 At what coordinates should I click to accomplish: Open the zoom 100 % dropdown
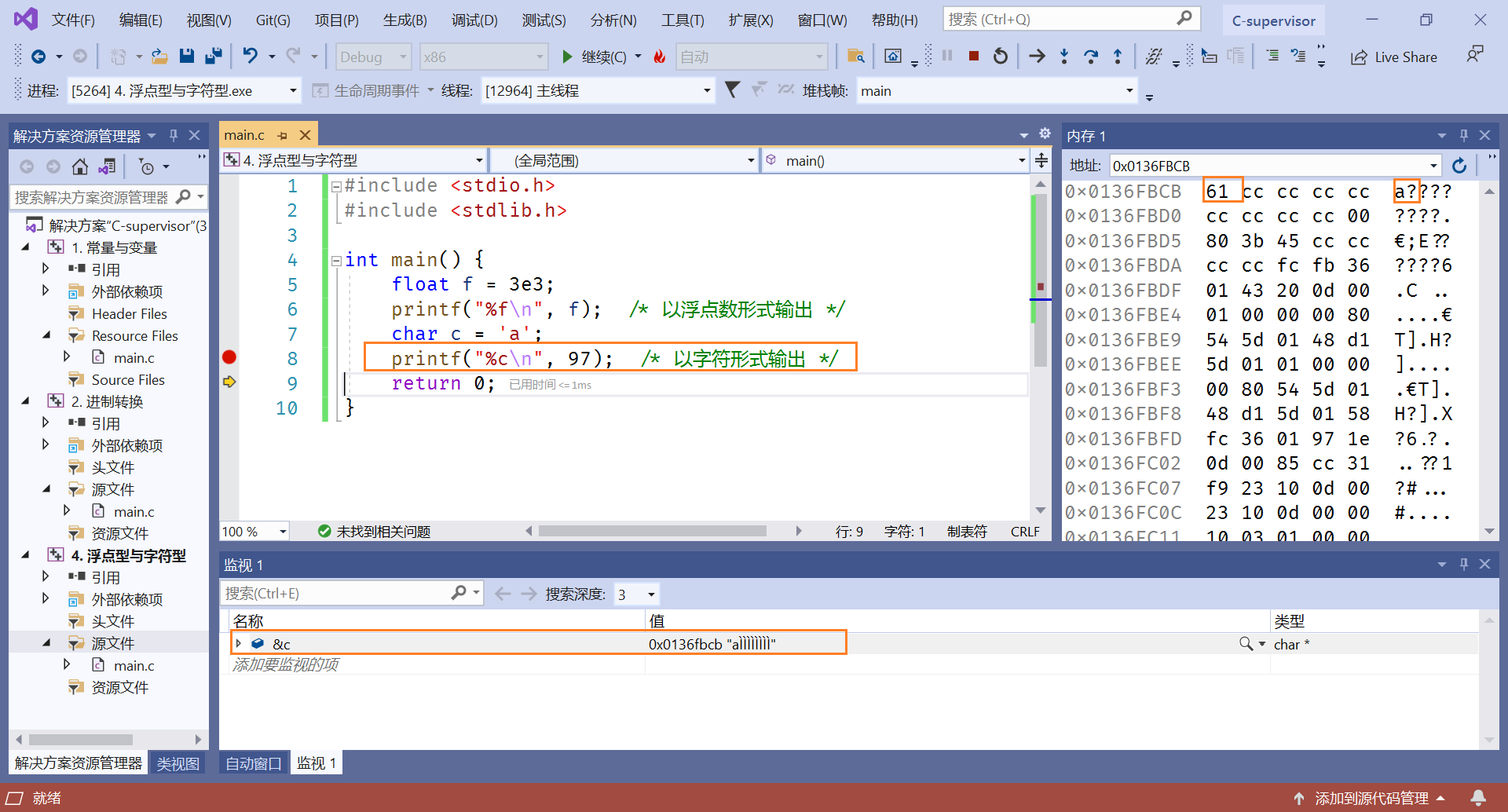click(x=283, y=532)
